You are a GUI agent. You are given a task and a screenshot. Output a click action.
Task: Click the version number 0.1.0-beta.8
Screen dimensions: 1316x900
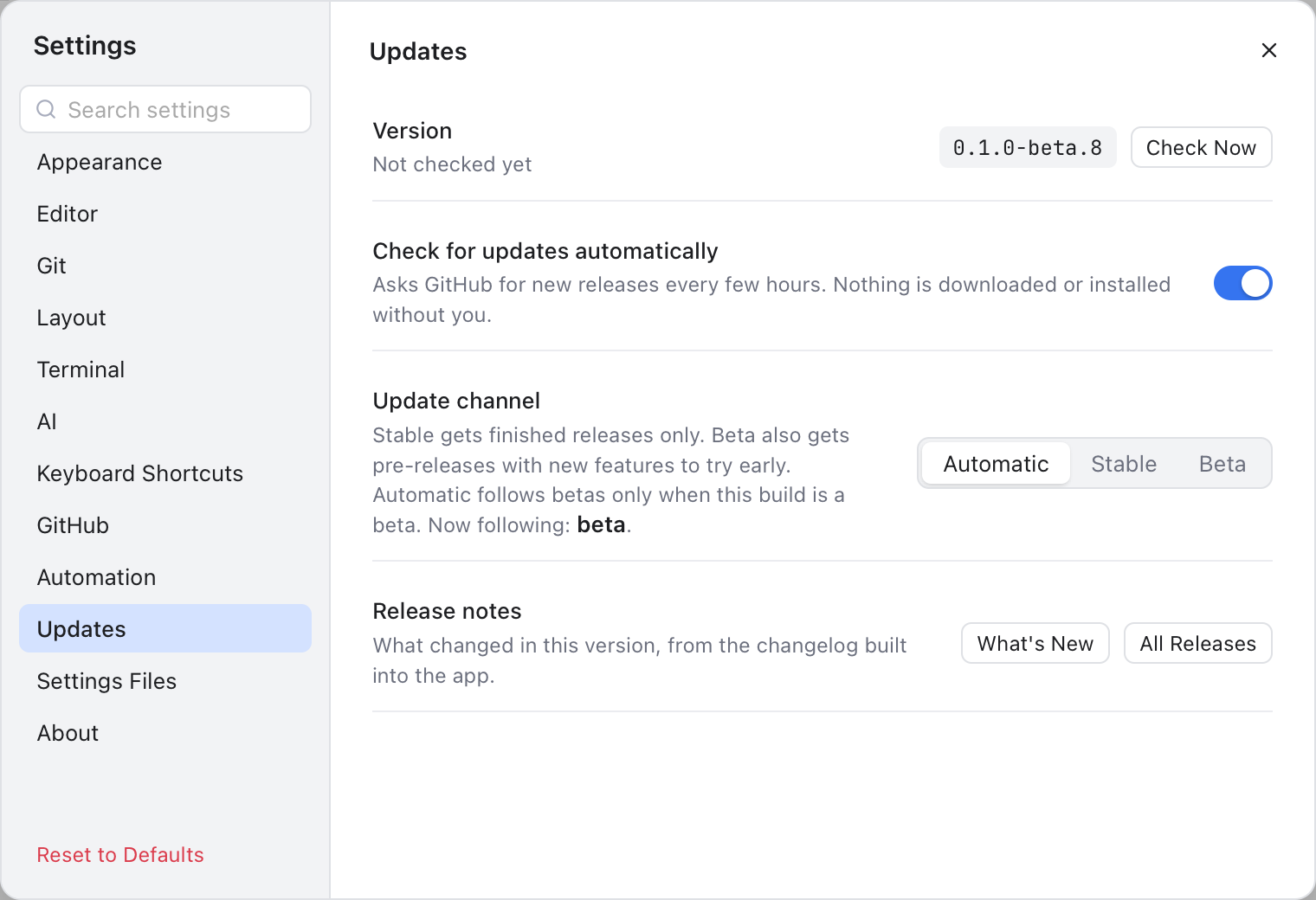coord(1028,147)
